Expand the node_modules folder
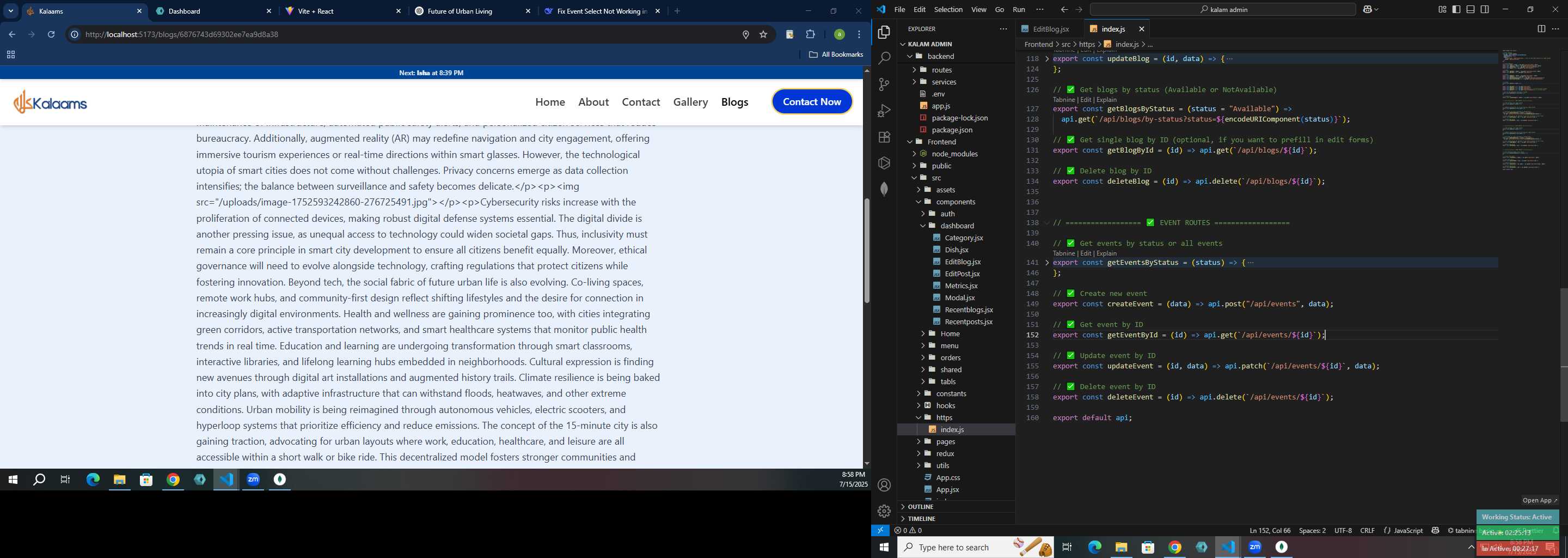 point(954,154)
